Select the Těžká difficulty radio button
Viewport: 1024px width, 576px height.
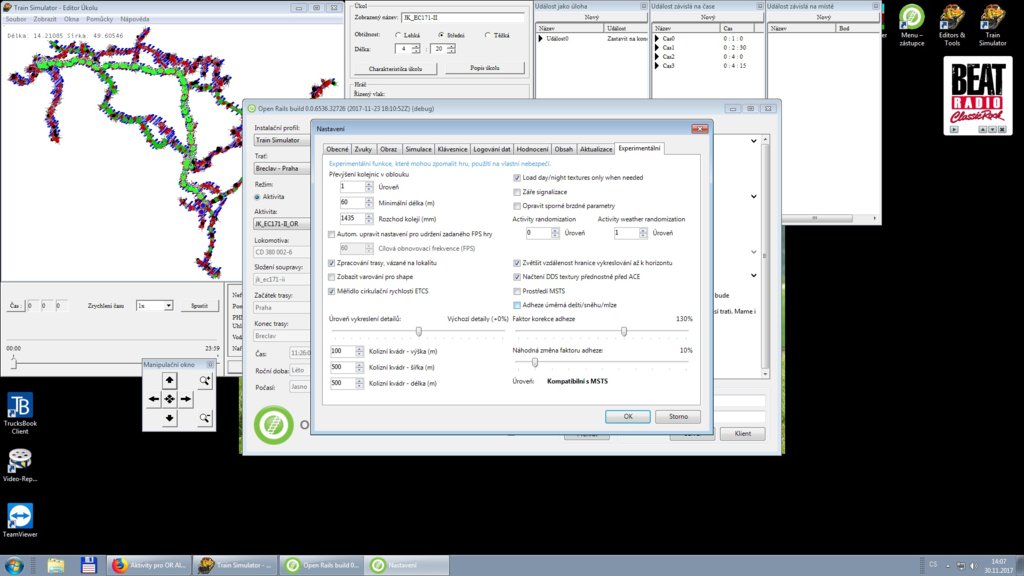488,35
